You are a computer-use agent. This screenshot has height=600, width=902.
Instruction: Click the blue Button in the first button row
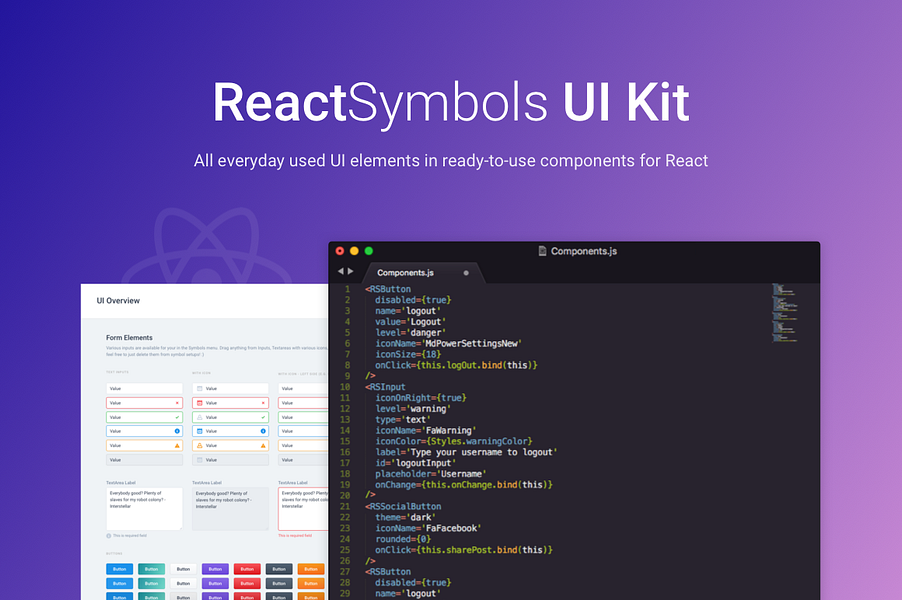click(120, 569)
